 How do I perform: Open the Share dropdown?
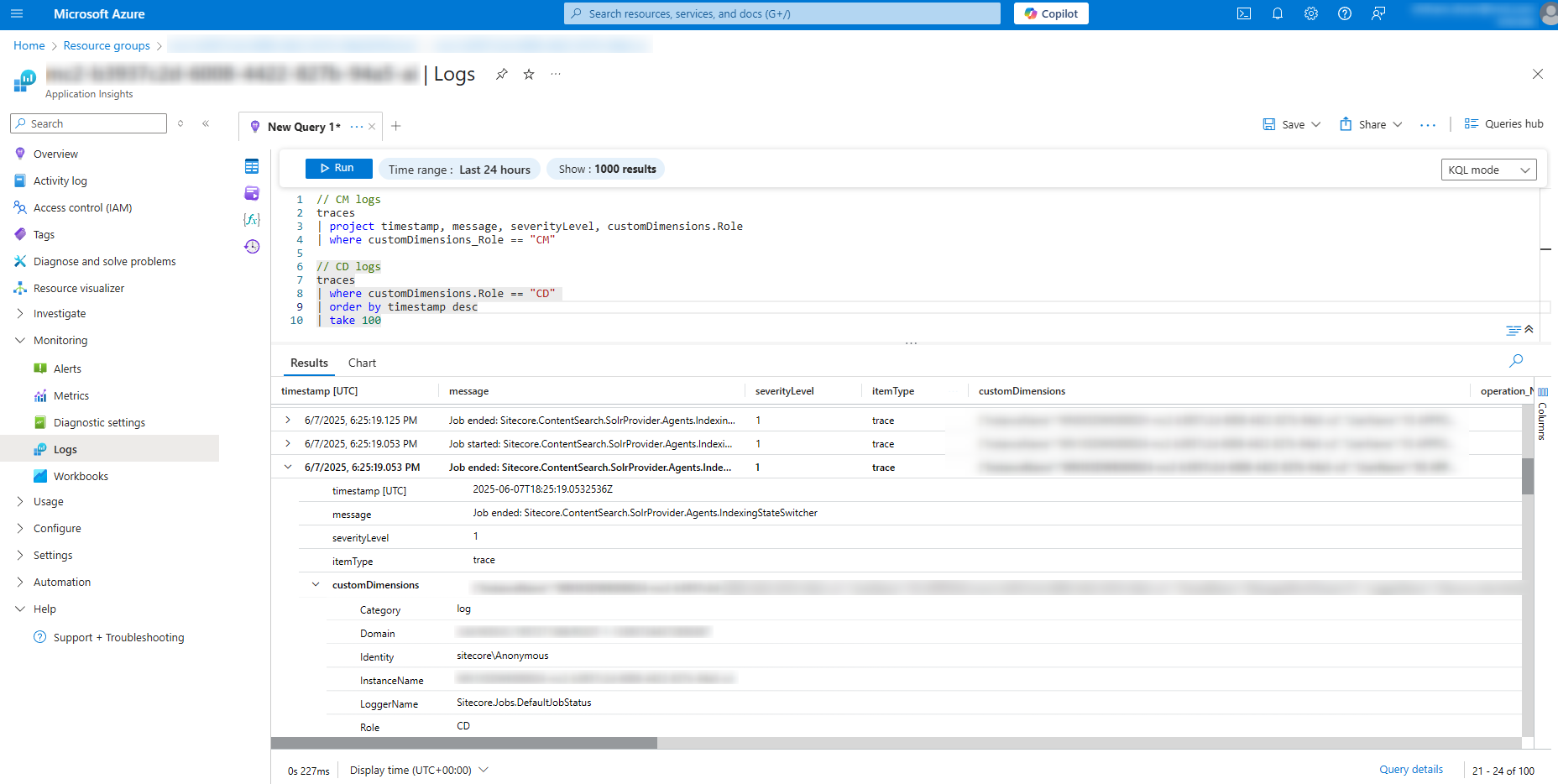1371,124
